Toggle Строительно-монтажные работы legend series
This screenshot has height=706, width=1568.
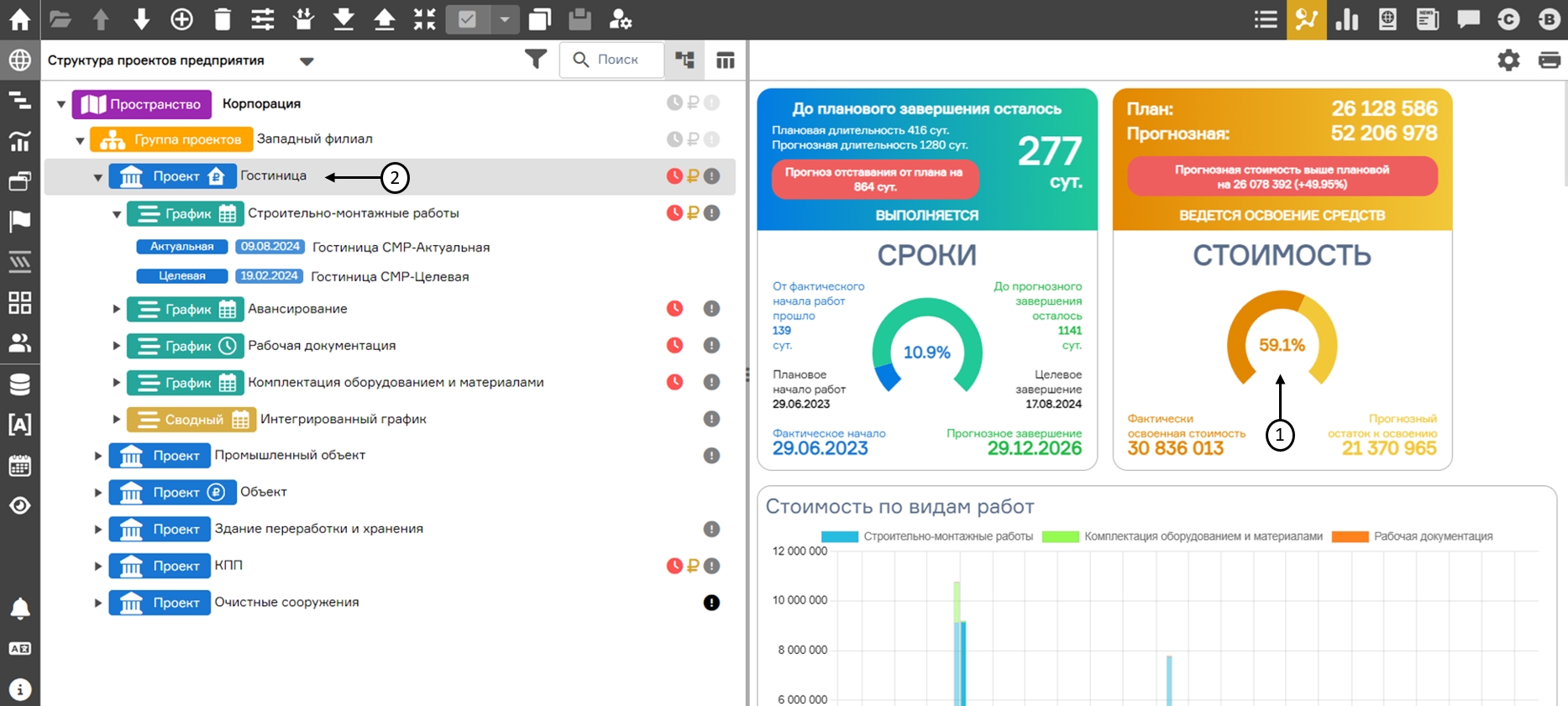point(927,536)
